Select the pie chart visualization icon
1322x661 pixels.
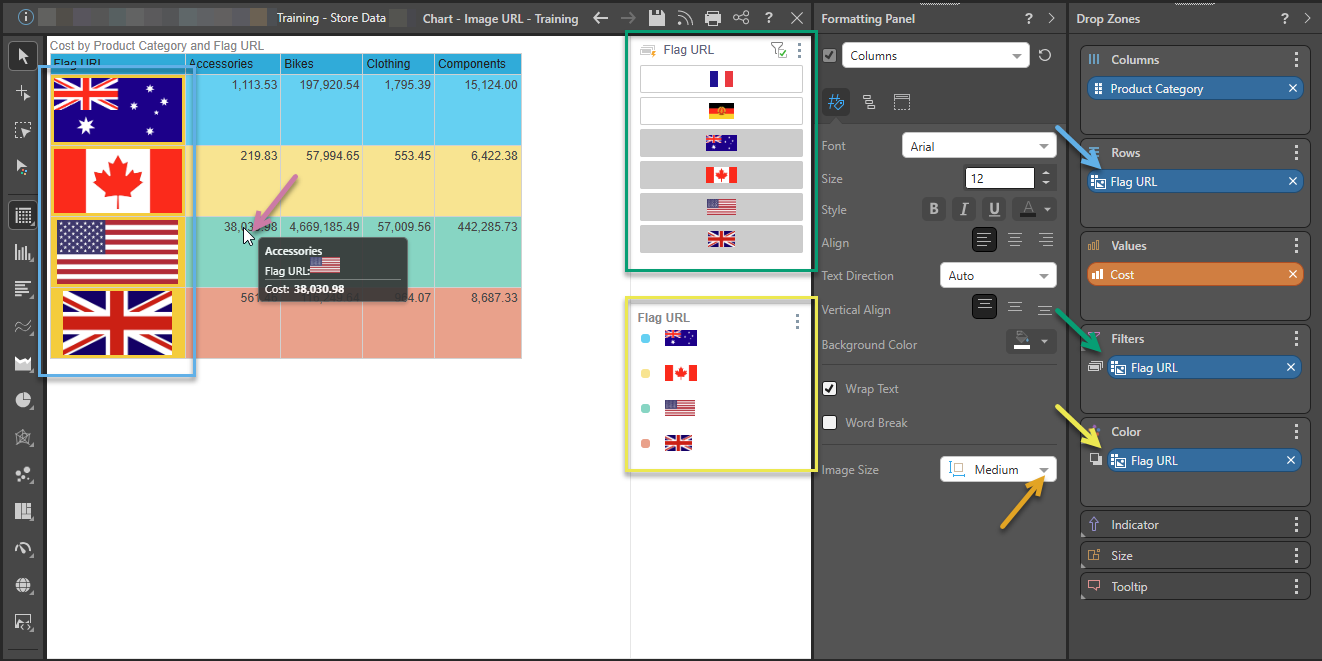[x=23, y=400]
